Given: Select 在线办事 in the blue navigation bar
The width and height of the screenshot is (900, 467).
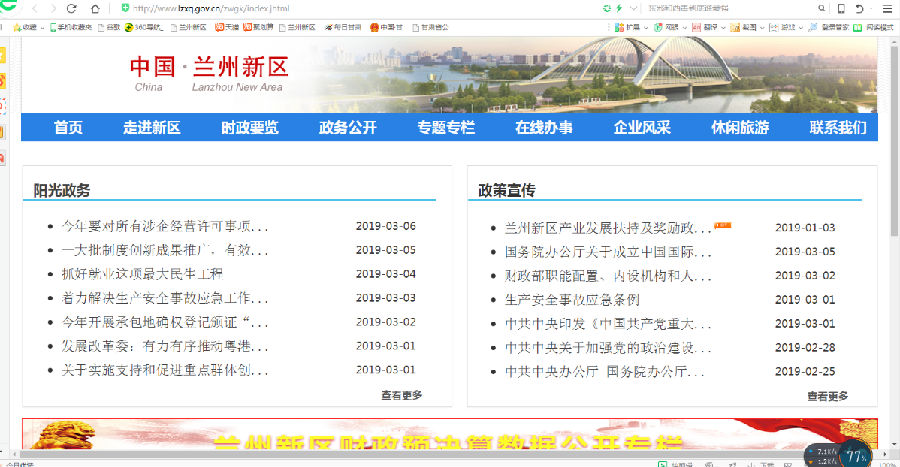Looking at the screenshot, I should point(544,127).
